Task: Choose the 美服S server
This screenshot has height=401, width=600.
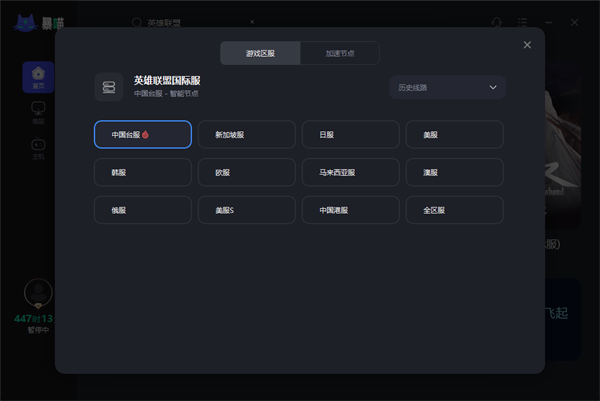Action: [x=246, y=210]
